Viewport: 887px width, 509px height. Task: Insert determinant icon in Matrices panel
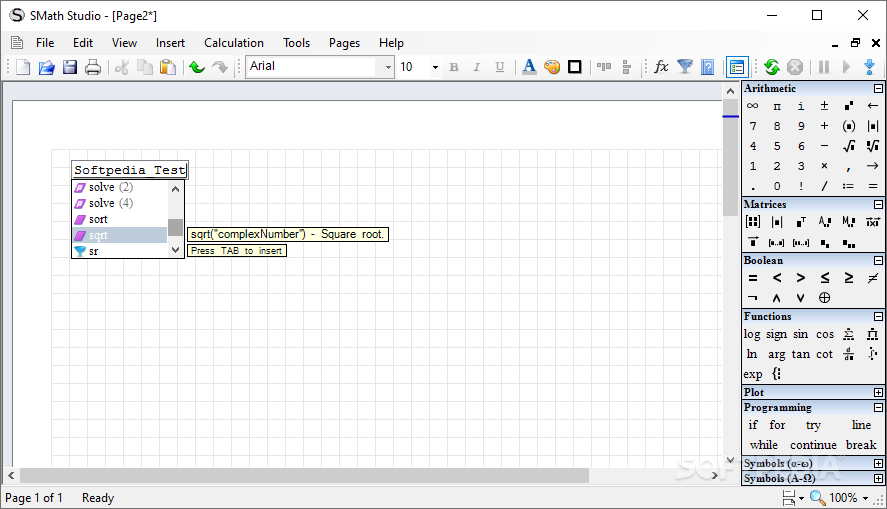click(x=777, y=222)
